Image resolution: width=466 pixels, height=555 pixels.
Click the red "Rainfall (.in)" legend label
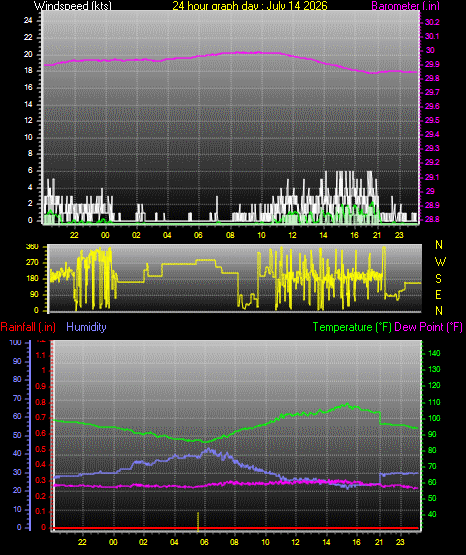28,327
